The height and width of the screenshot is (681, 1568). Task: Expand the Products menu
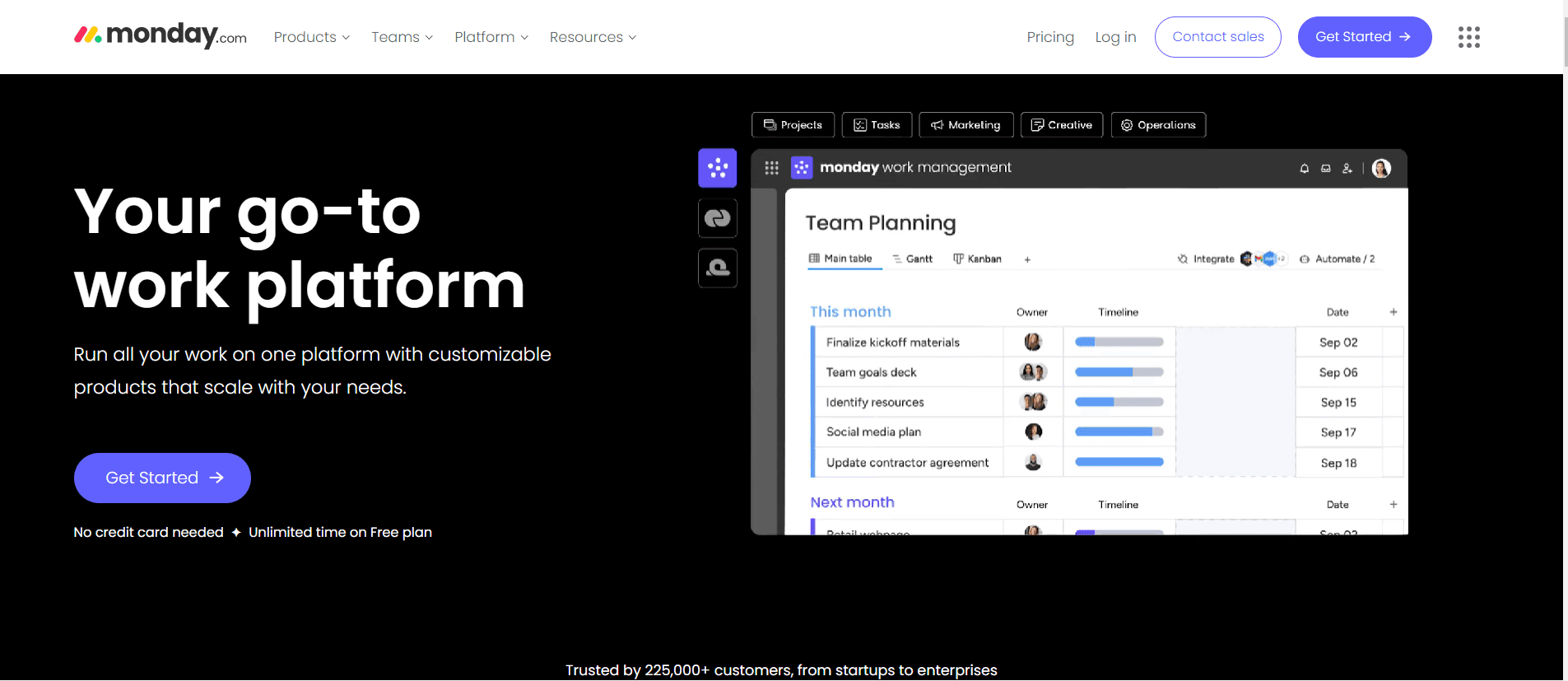[312, 37]
